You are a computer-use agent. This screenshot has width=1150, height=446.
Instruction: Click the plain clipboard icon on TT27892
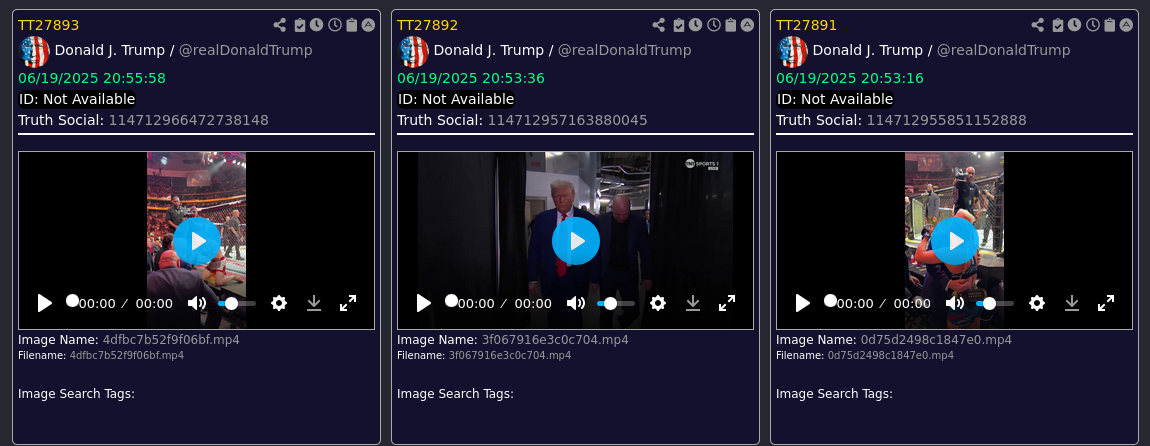click(x=730, y=25)
